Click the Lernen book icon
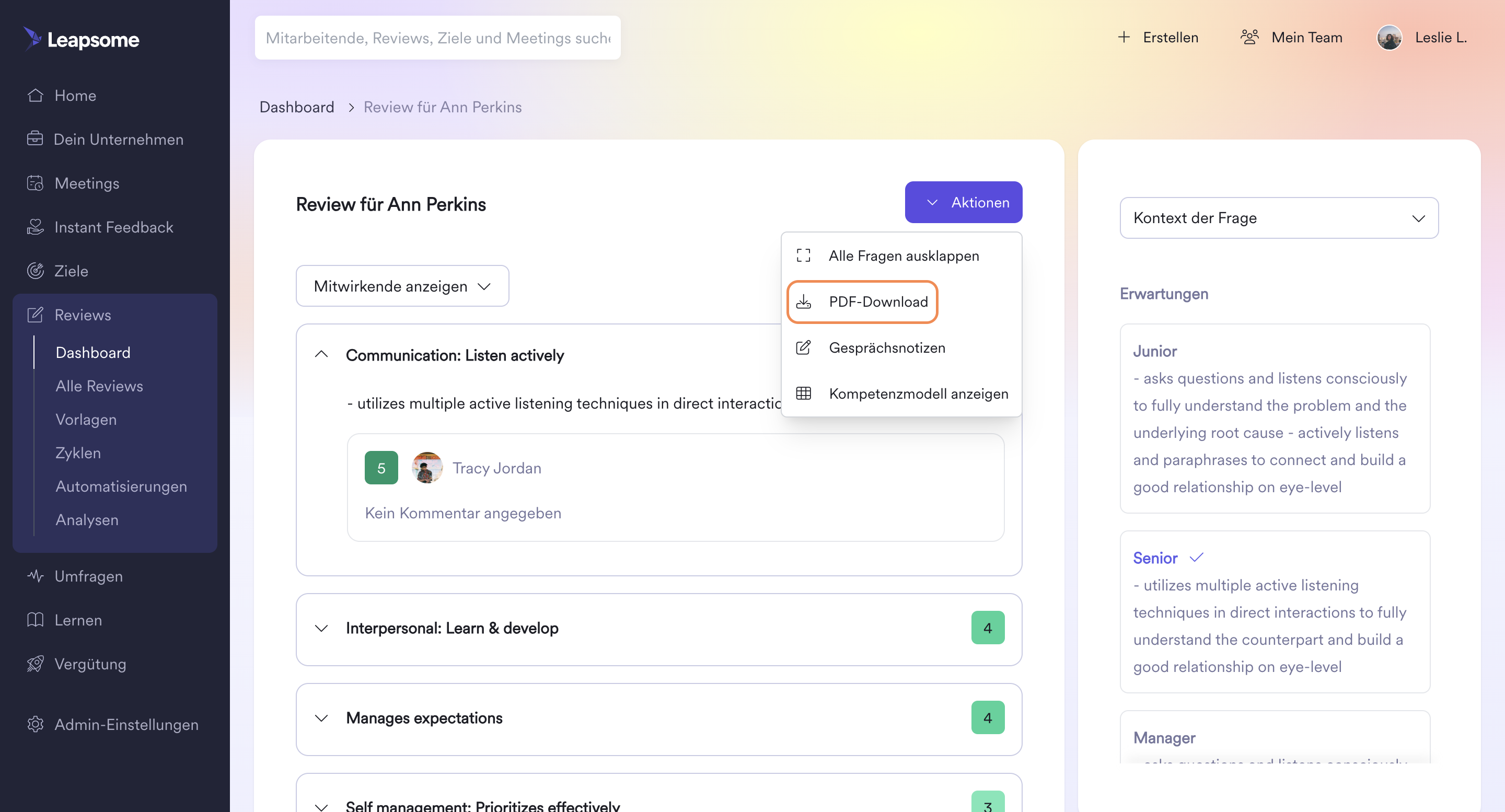 (x=35, y=619)
